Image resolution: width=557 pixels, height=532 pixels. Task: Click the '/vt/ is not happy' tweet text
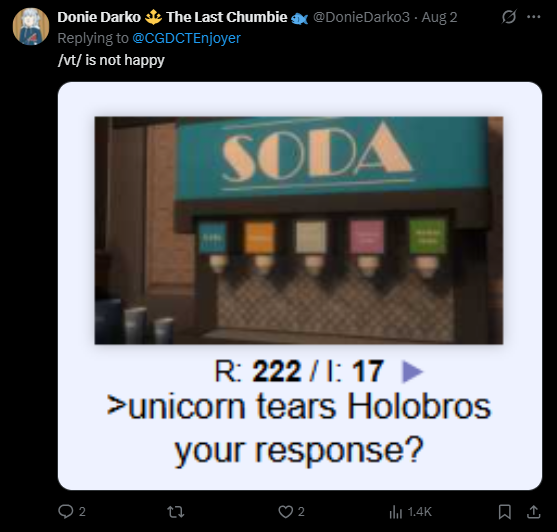click(x=111, y=60)
